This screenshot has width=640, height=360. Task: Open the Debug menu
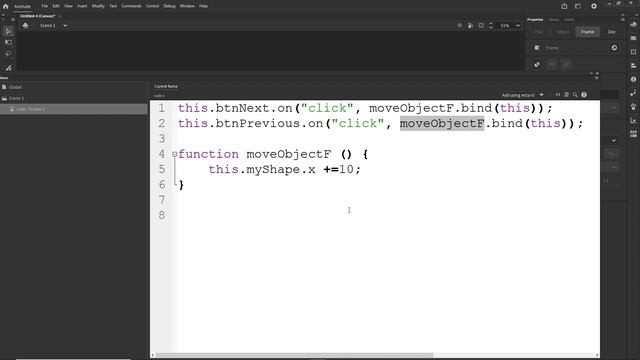point(169,6)
